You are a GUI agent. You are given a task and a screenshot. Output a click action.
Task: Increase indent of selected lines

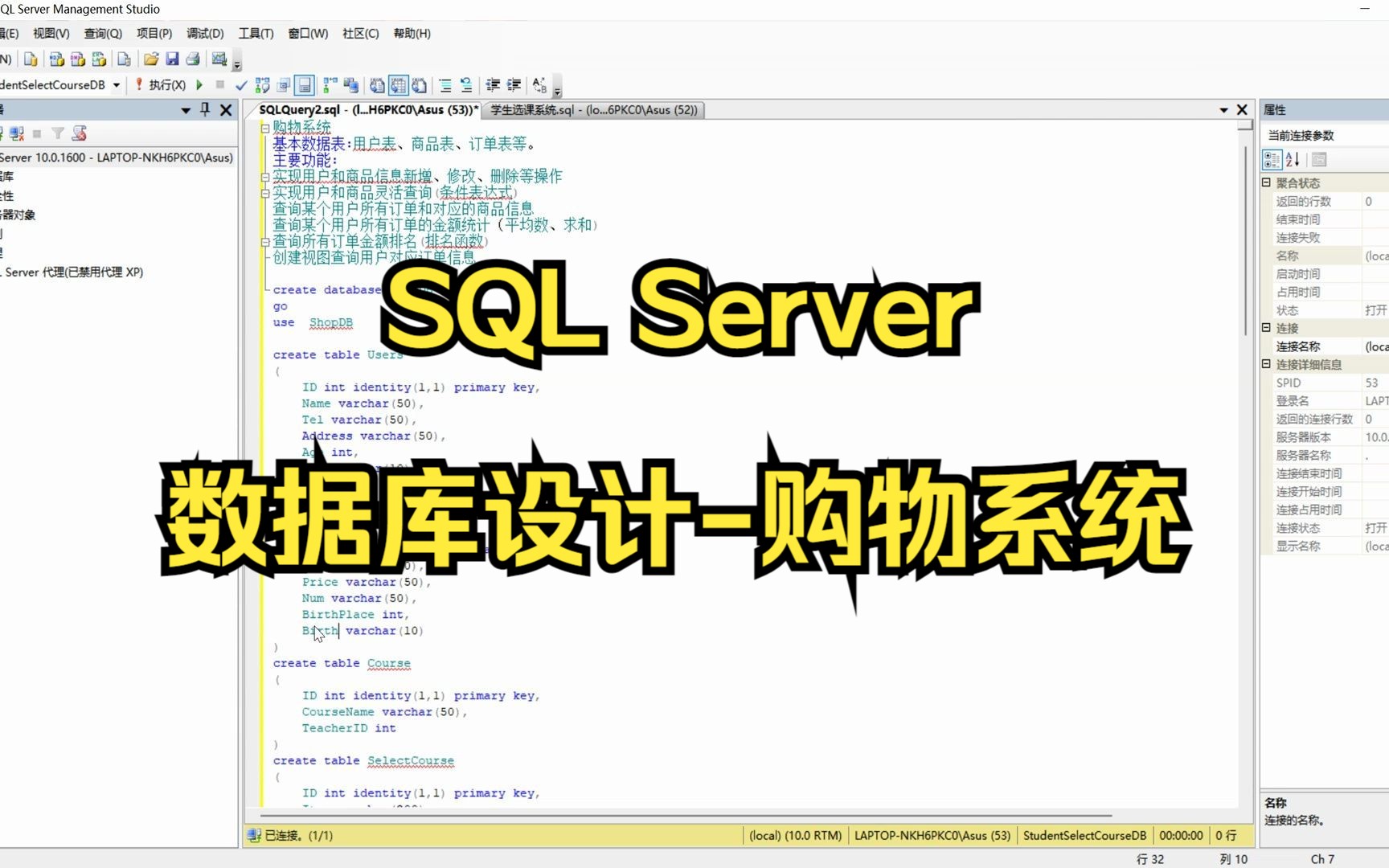pos(514,85)
